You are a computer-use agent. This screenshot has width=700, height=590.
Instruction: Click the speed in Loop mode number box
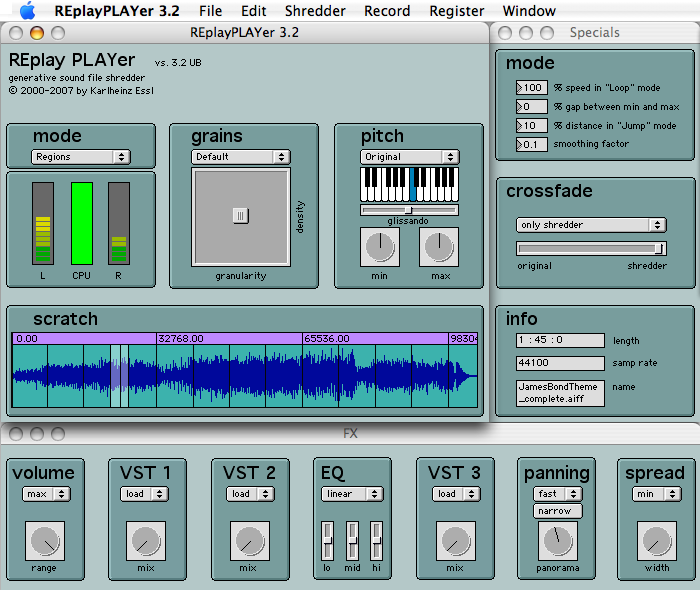[532, 88]
